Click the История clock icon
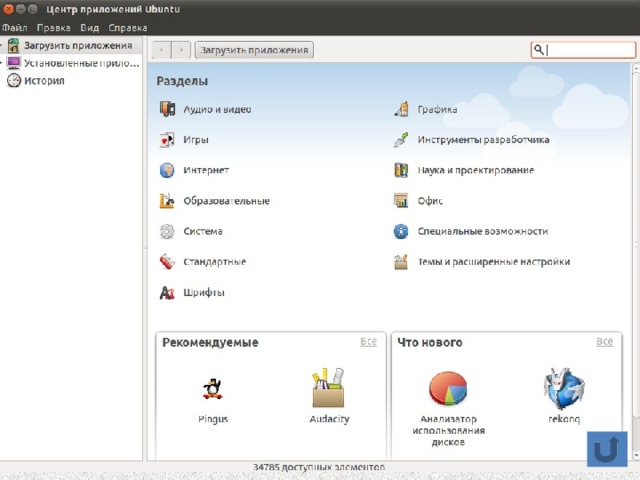 (x=14, y=80)
